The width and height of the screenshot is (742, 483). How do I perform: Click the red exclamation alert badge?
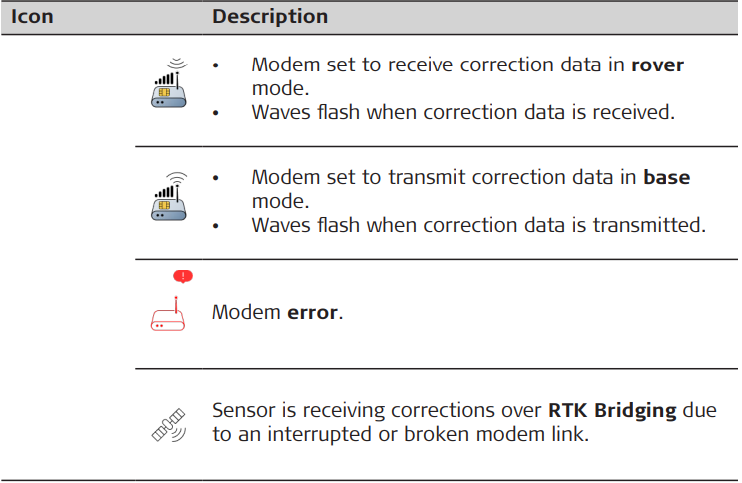pos(182,276)
